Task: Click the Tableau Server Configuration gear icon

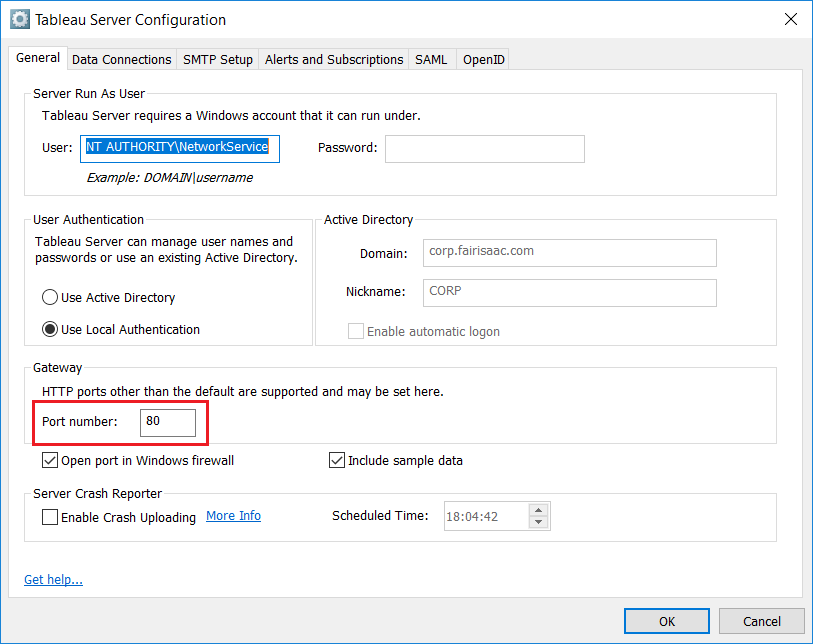Action: [x=20, y=20]
